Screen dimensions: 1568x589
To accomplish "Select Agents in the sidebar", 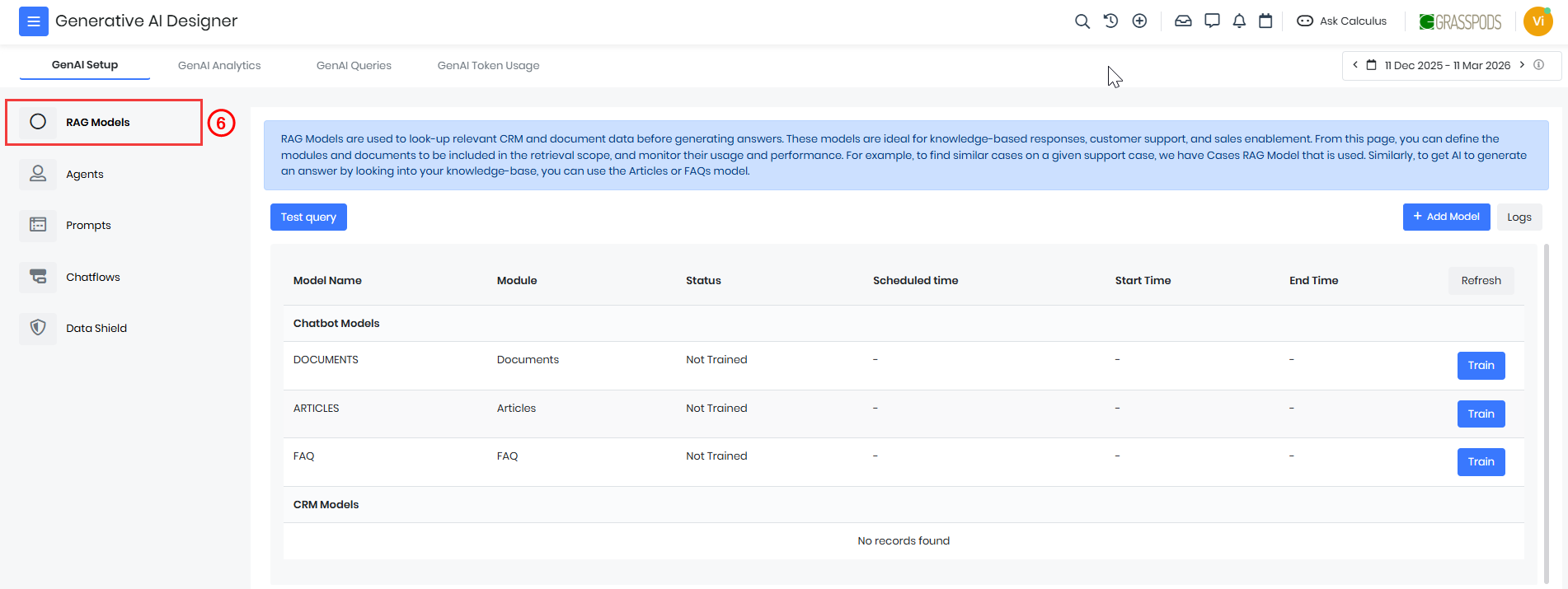I will pyautogui.click(x=85, y=175).
